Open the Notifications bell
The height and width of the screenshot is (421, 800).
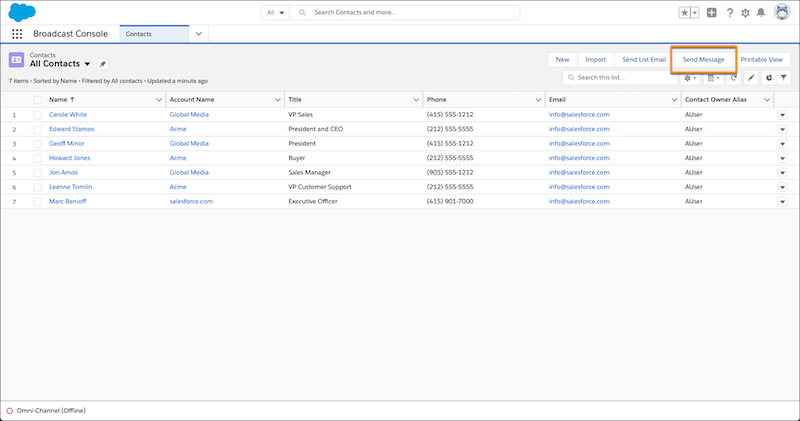click(761, 13)
